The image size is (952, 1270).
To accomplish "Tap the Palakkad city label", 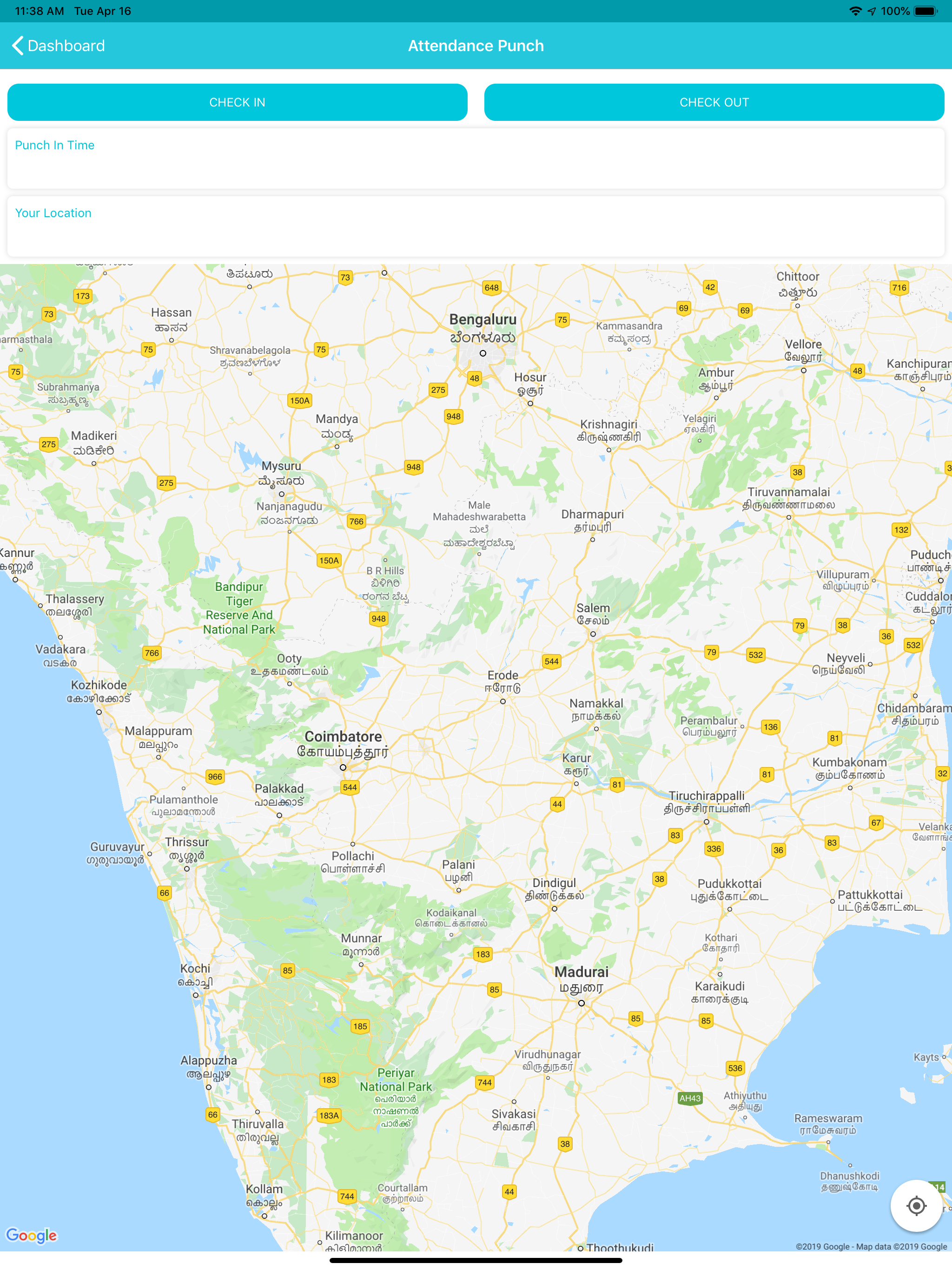I will pos(279,794).
